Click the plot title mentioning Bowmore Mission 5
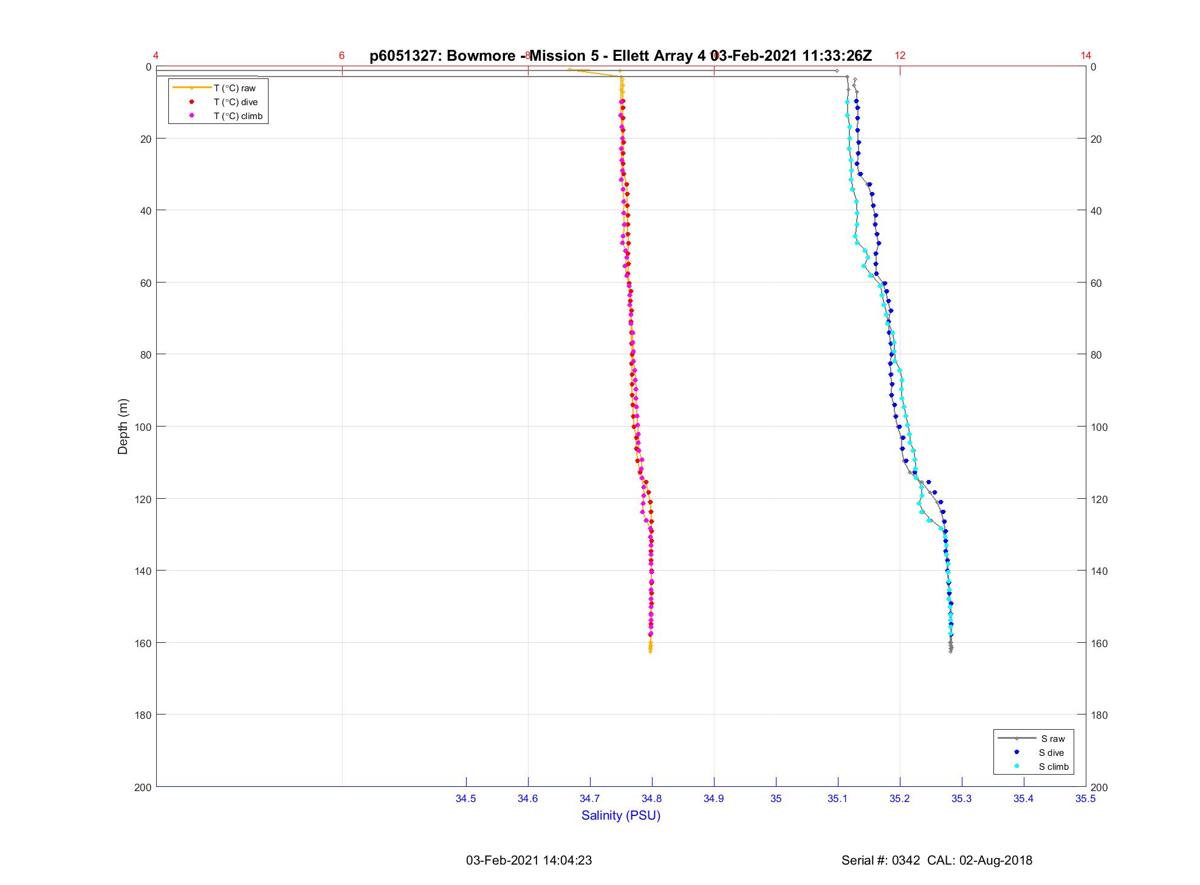The width and height of the screenshot is (1200, 885). (620, 56)
